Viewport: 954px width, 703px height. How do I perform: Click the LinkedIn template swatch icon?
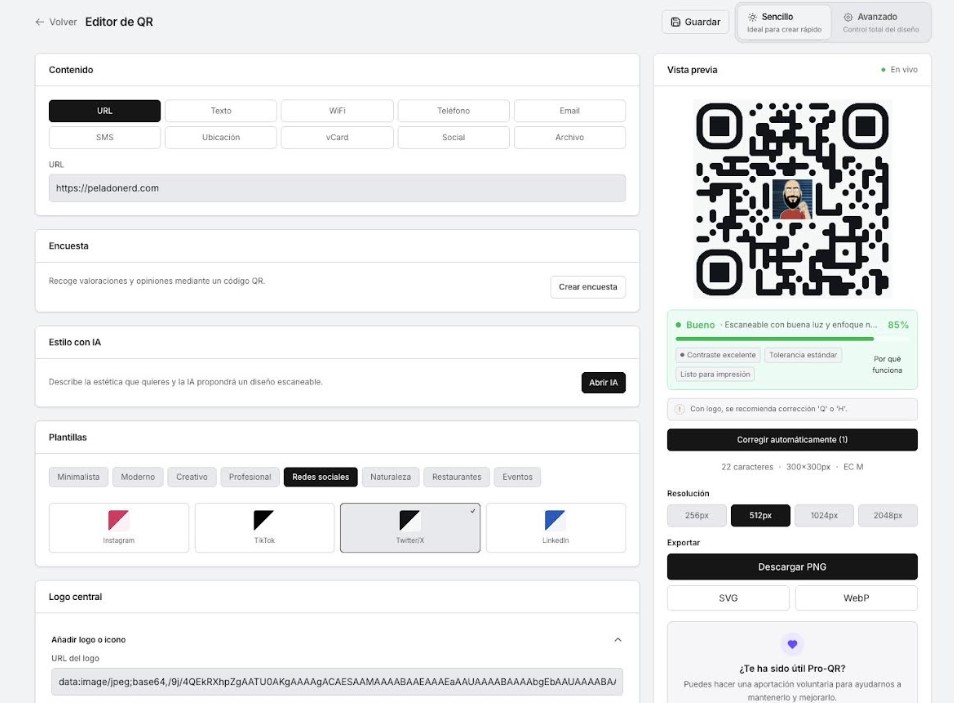tap(555, 520)
